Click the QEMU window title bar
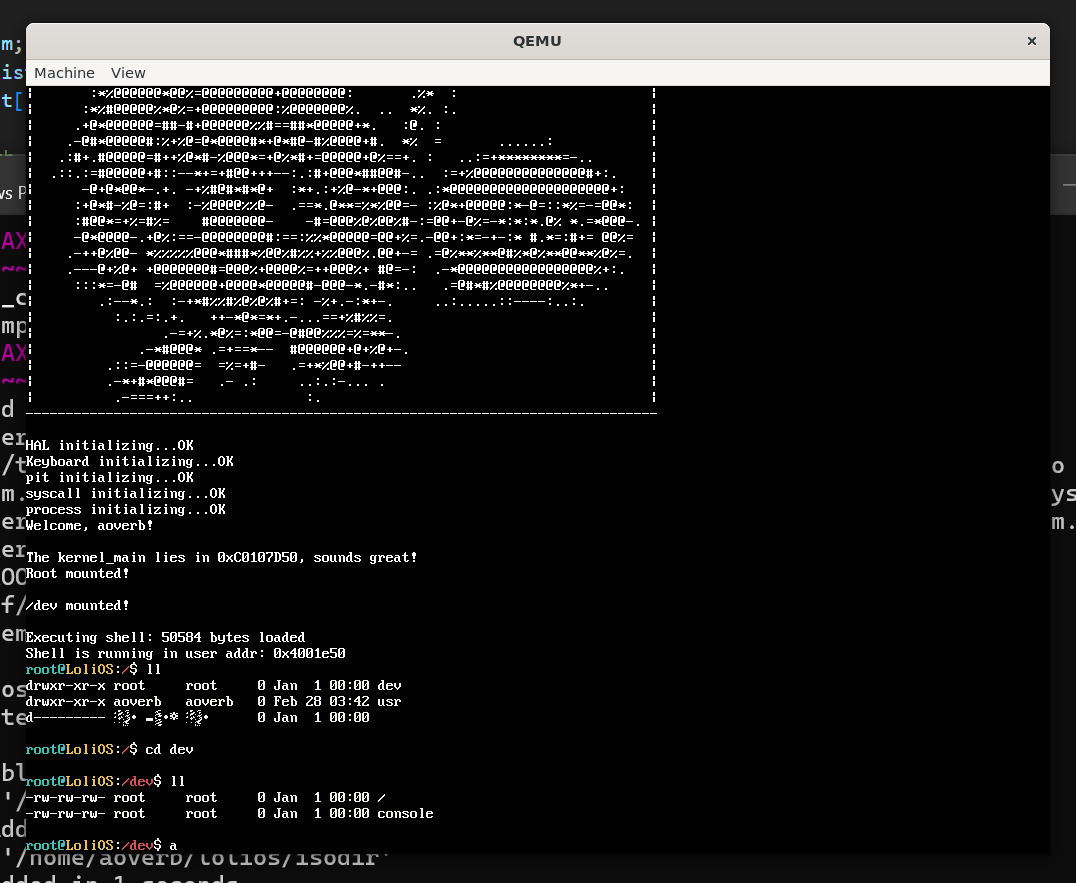 538,41
